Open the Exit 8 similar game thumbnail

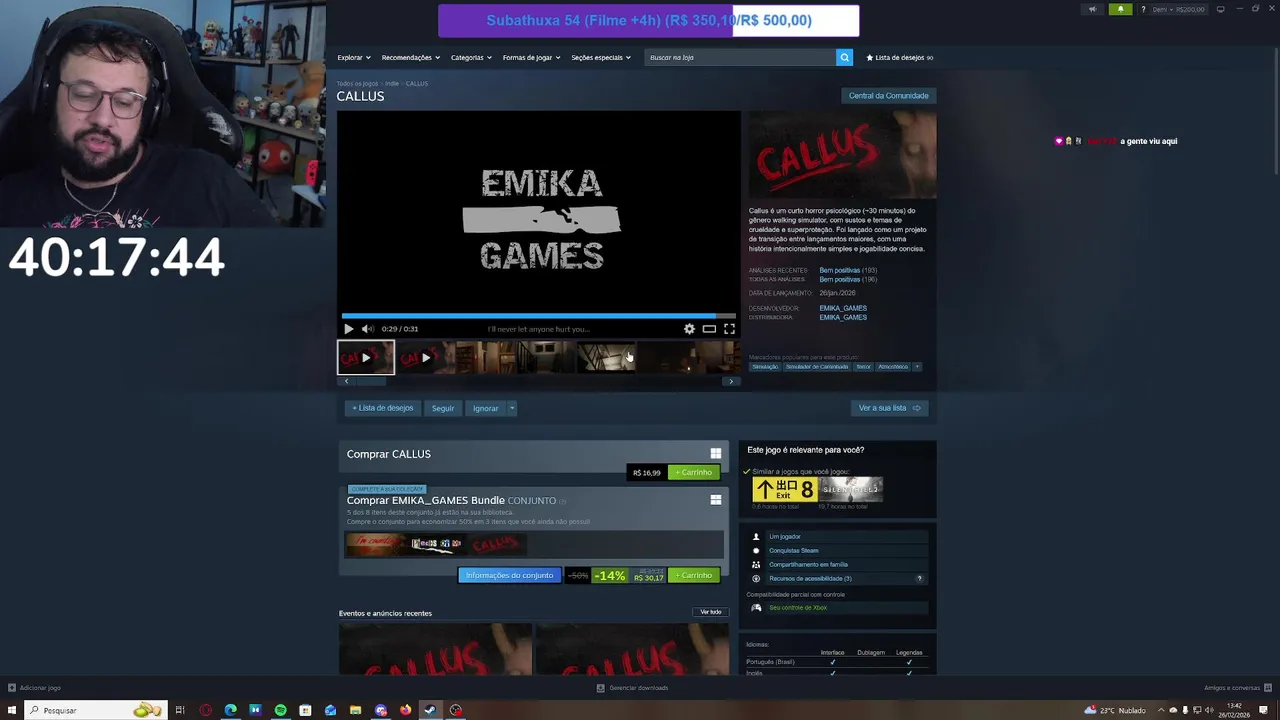point(784,489)
